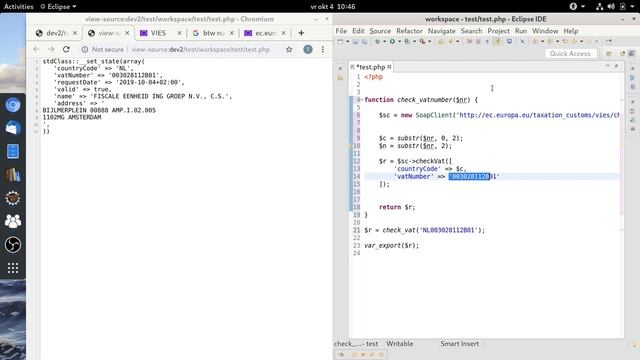Click the Chromium address bar URL
This screenshot has width=640, height=360.
pos(200,49)
